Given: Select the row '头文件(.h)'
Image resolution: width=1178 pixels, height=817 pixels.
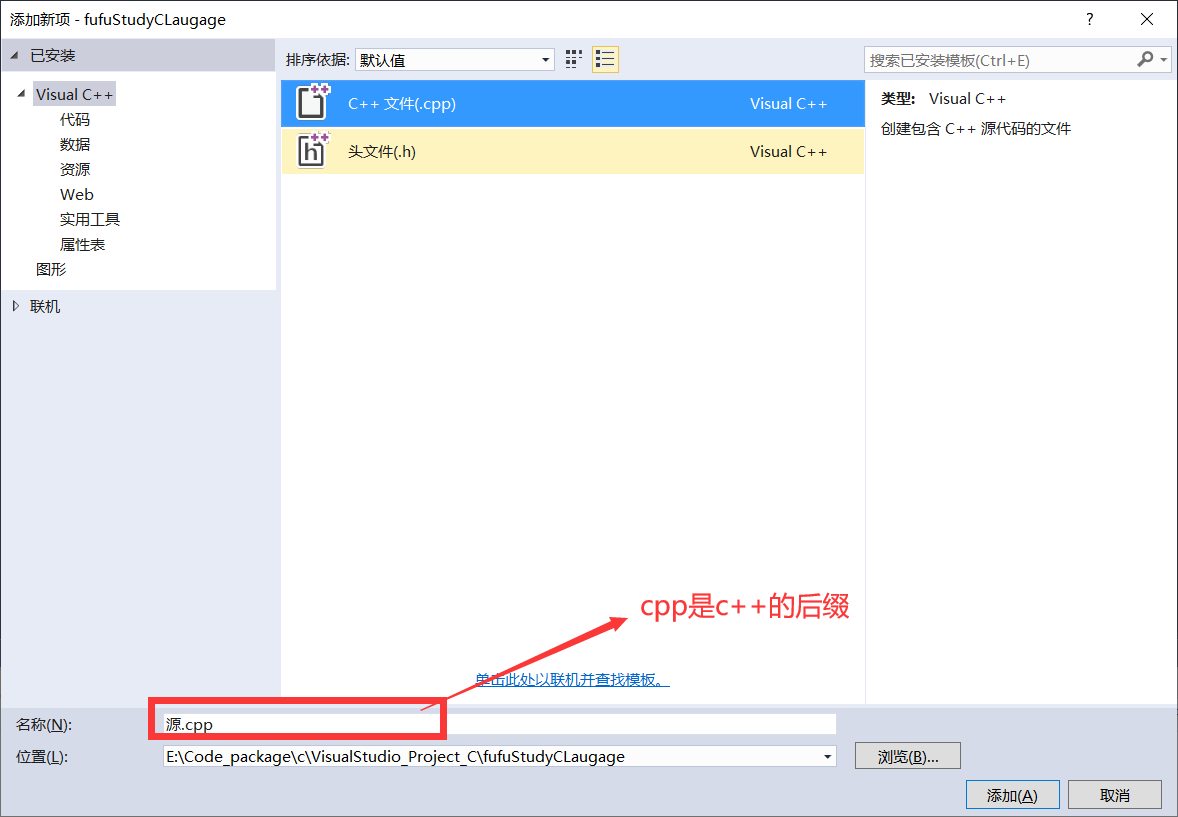Looking at the screenshot, I should click(572, 151).
